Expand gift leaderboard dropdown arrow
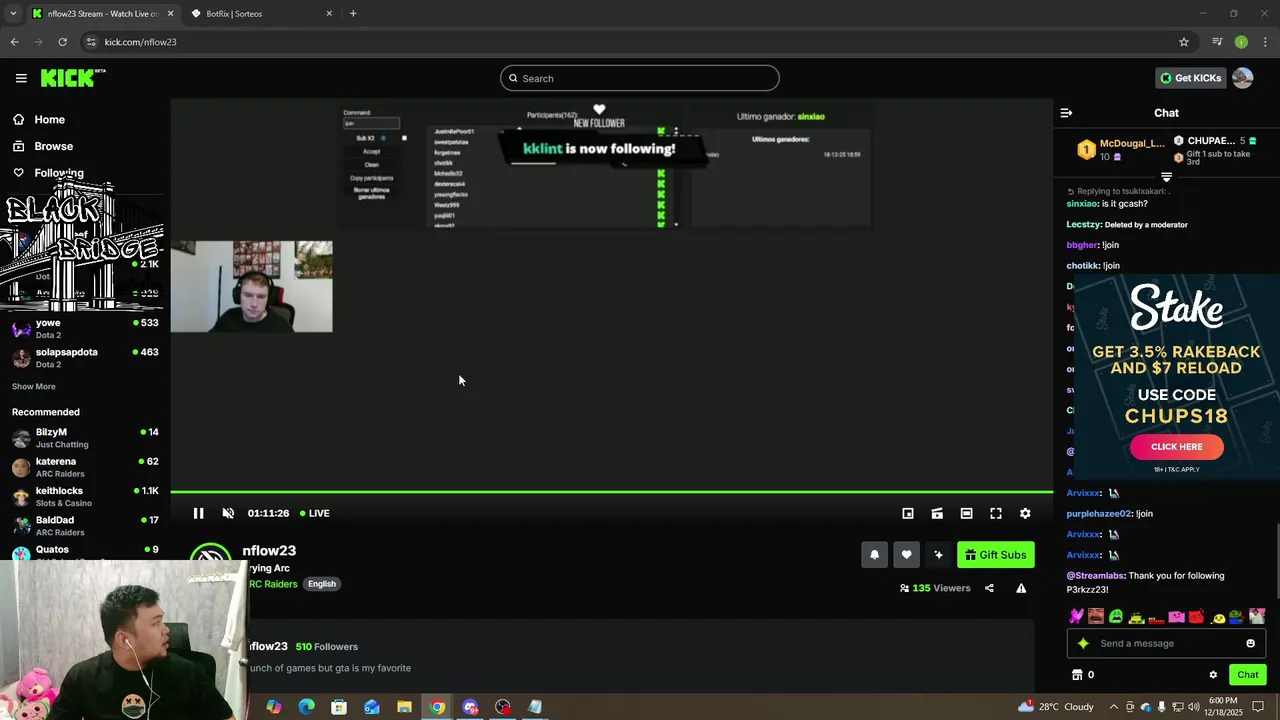1280x720 pixels. click(x=1166, y=177)
